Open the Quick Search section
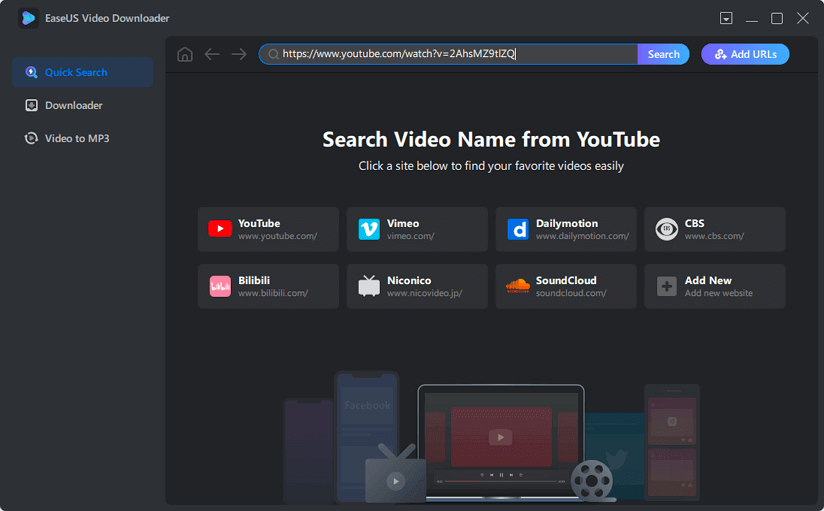Screen dimensions: 824x511 (83, 72)
